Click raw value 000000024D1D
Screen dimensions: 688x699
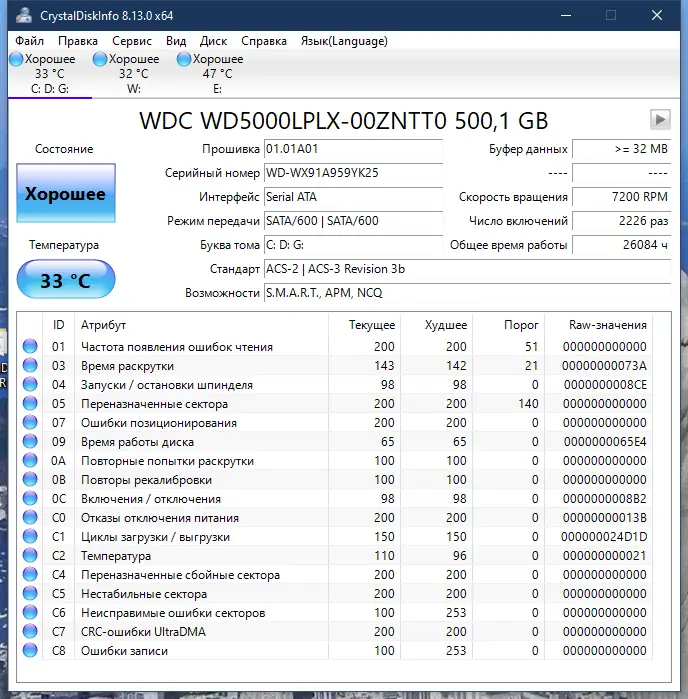(x=604, y=537)
